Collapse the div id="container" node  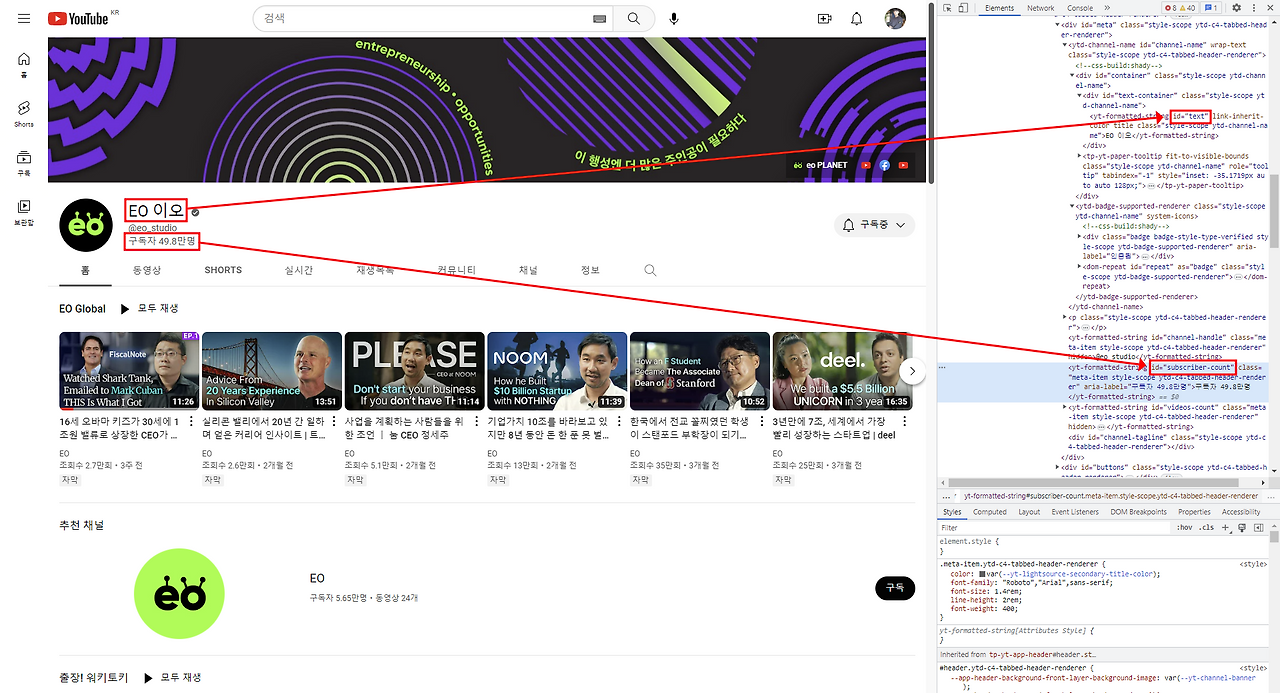point(1071,75)
